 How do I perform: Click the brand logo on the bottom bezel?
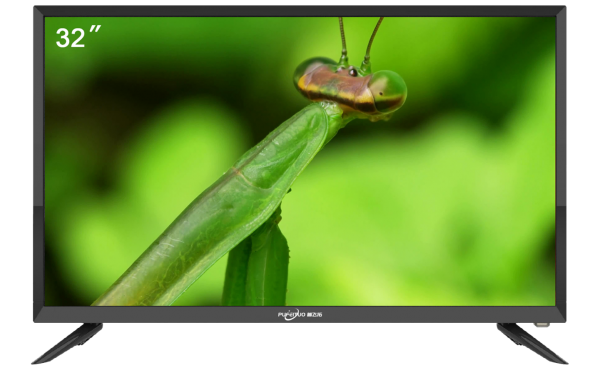(300, 314)
